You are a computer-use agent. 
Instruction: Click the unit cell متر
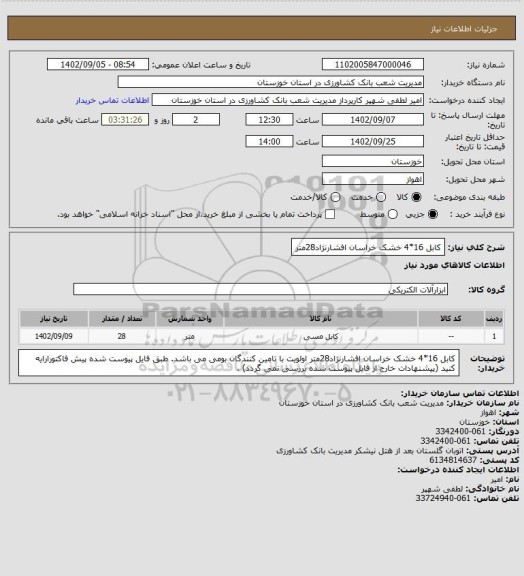[x=190, y=336]
